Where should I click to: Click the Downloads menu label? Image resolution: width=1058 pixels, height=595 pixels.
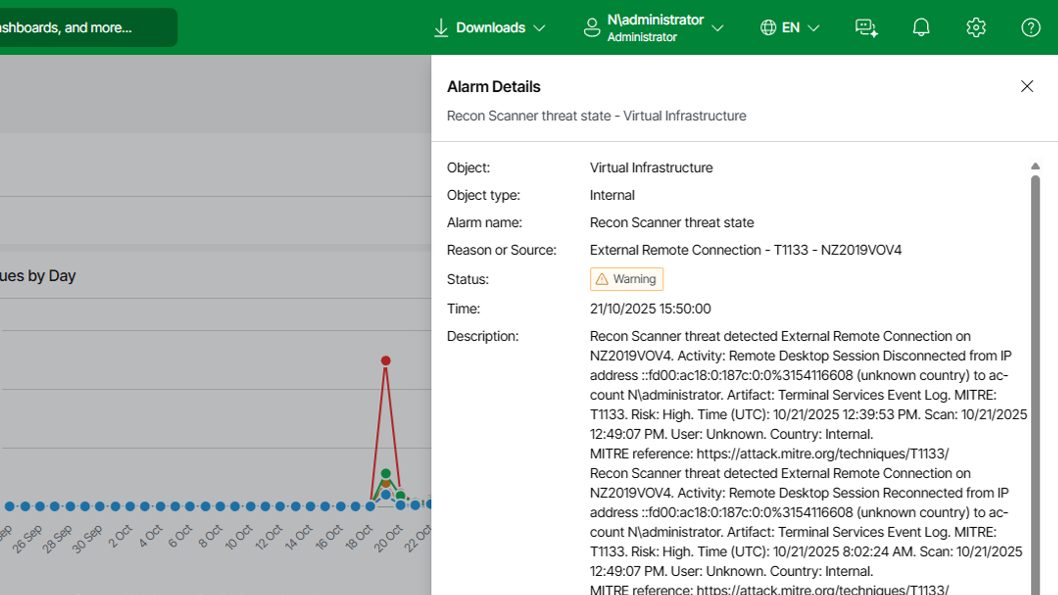pyautogui.click(x=490, y=28)
